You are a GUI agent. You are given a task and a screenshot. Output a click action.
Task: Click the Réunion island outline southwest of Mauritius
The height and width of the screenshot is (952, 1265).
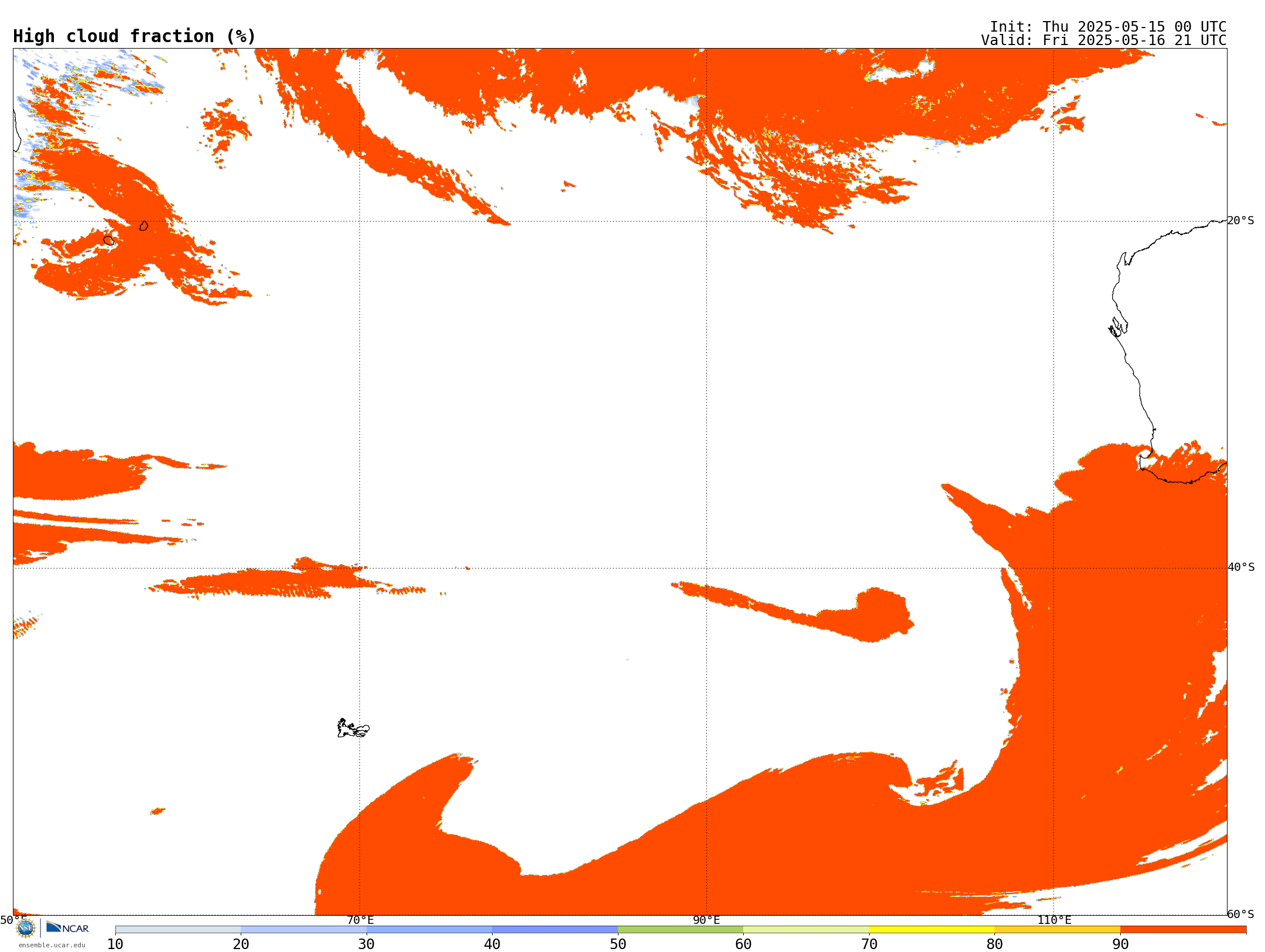[109, 241]
